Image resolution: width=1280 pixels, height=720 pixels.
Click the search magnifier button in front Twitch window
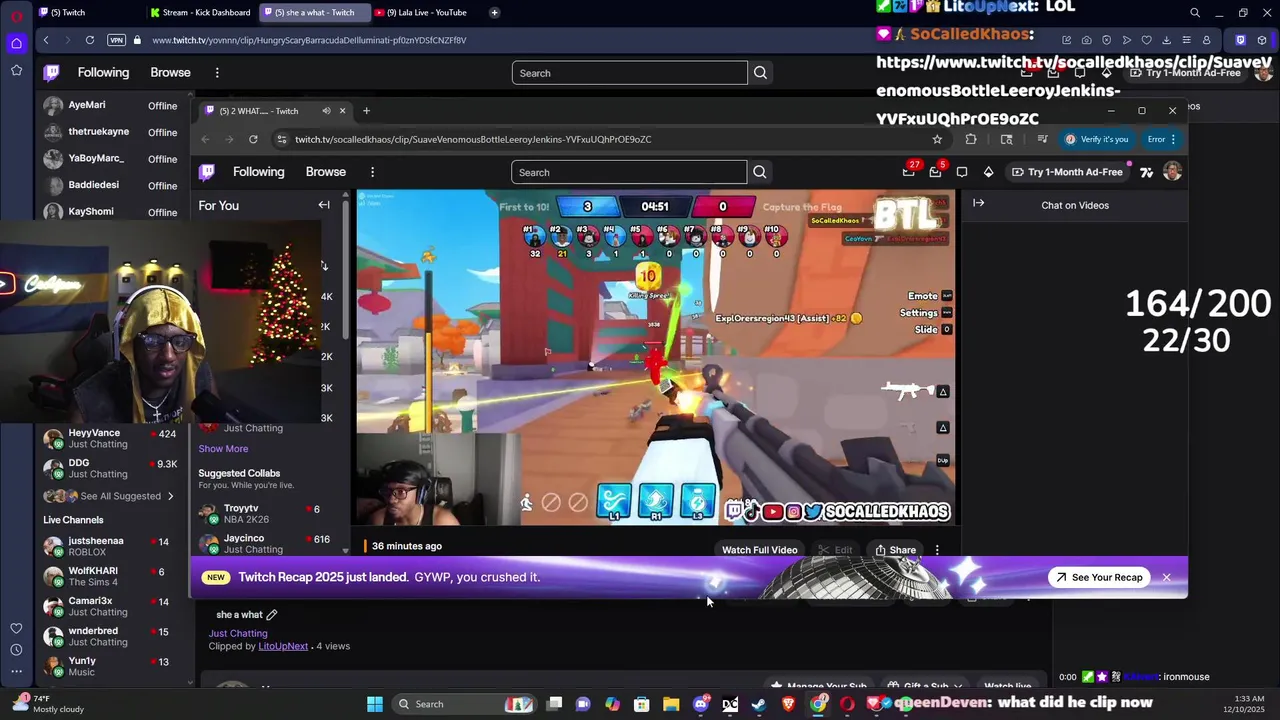tap(760, 172)
